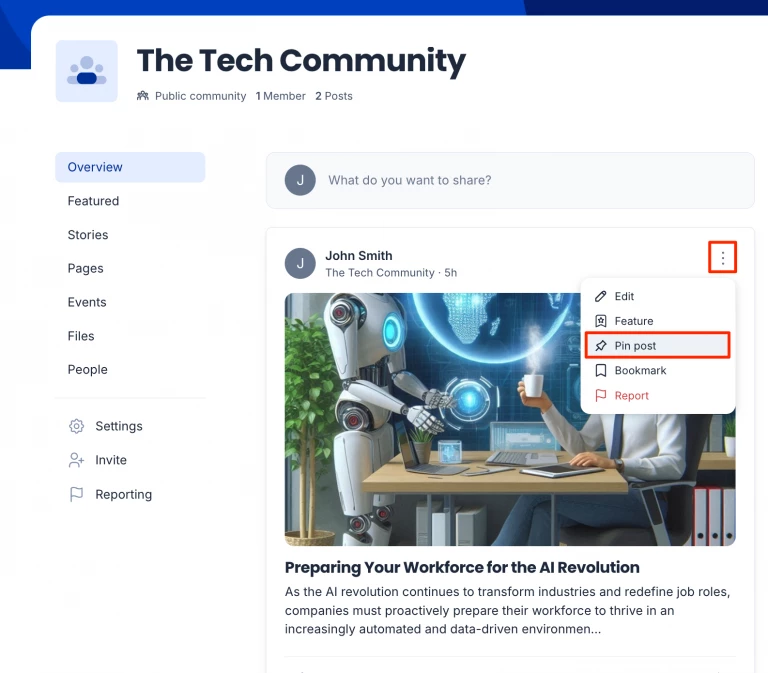
Task: Click the Public community people icon
Action: click(143, 96)
